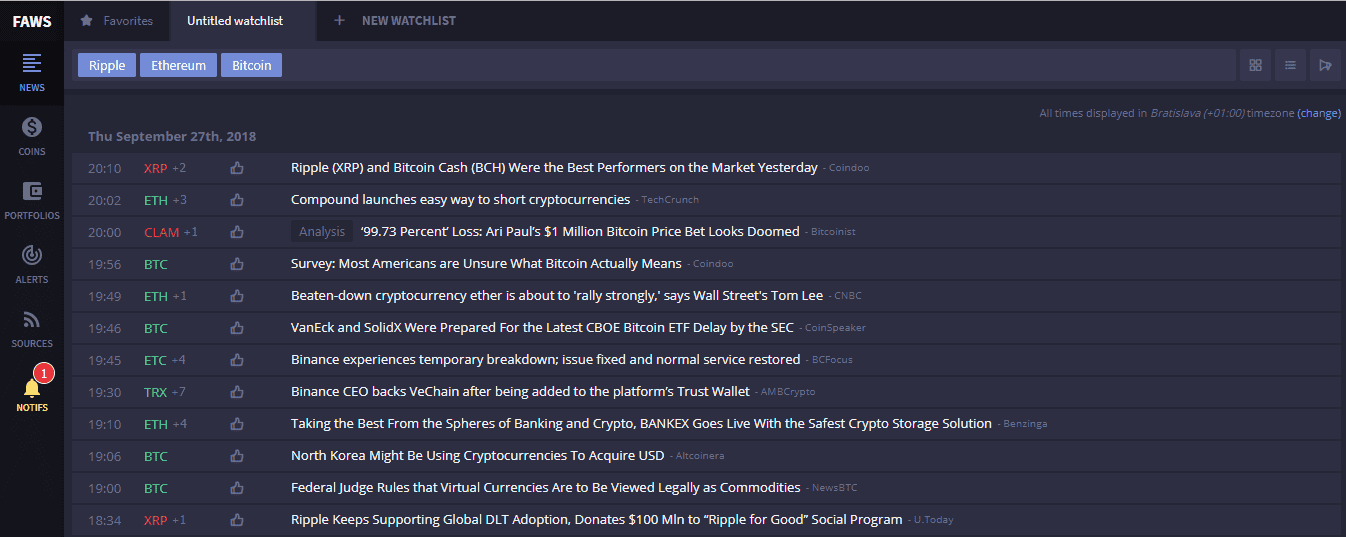Open Sources feed icon in sidebar
Image resolution: width=1346 pixels, height=537 pixels.
pyautogui.click(x=31, y=327)
